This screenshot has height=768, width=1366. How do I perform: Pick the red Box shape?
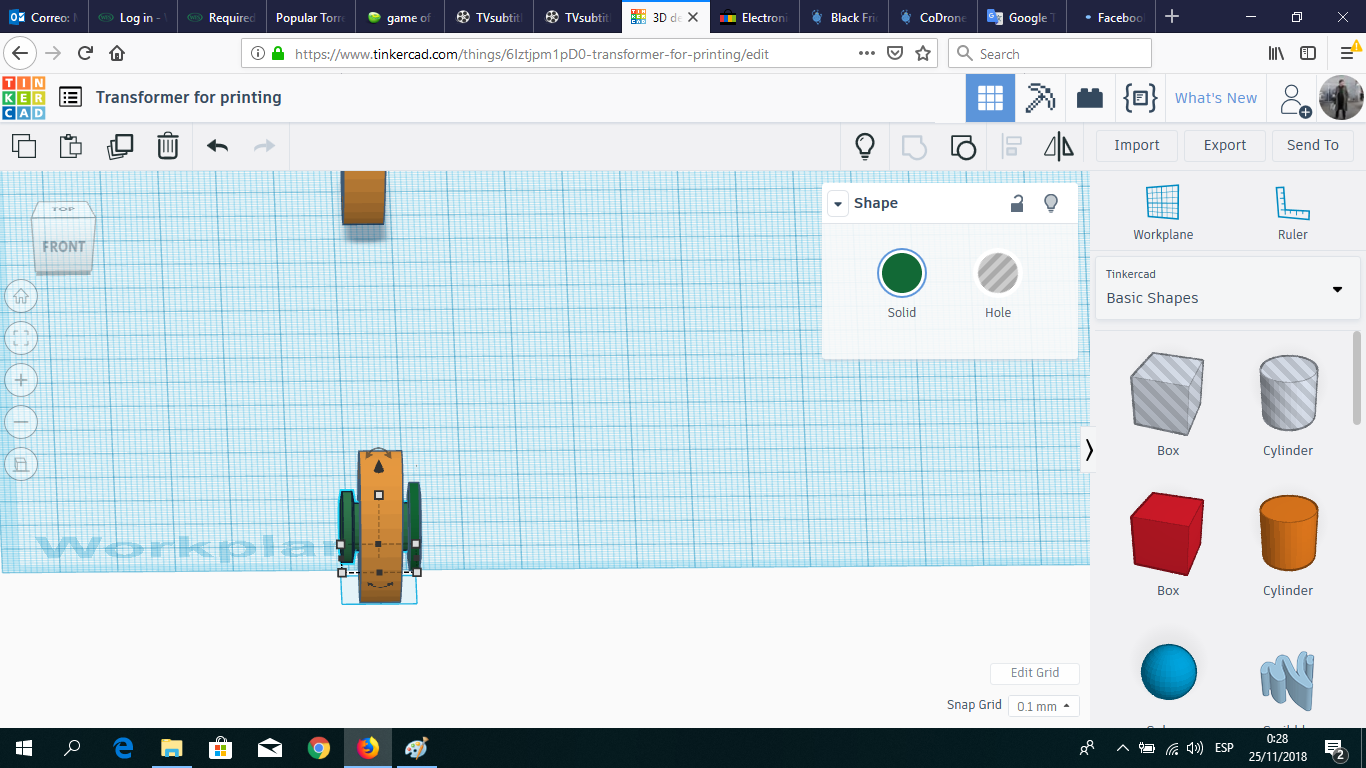[1167, 534]
